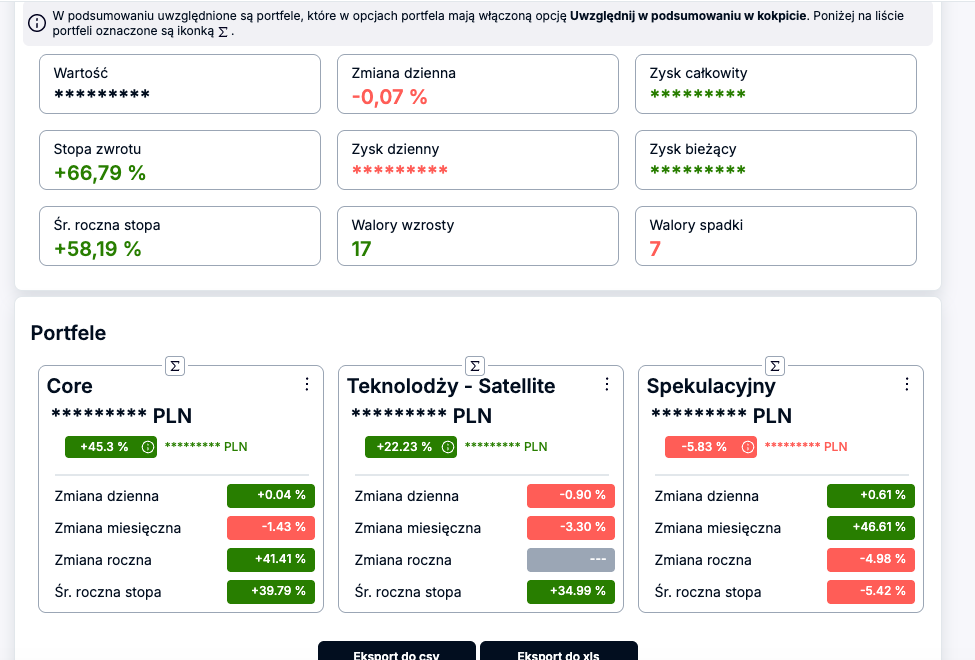Open the Spekulacyjny portfolio title
Image resolution: width=975 pixels, height=660 pixels.
click(x=711, y=386)
